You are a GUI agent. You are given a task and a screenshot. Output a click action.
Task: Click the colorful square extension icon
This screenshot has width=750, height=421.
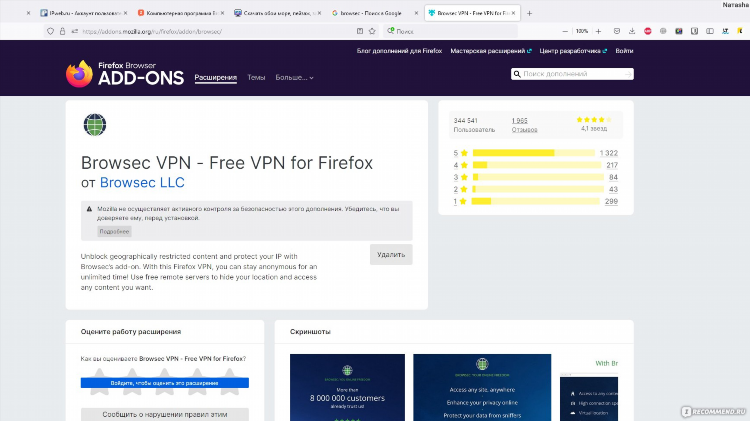pos(679,31)
